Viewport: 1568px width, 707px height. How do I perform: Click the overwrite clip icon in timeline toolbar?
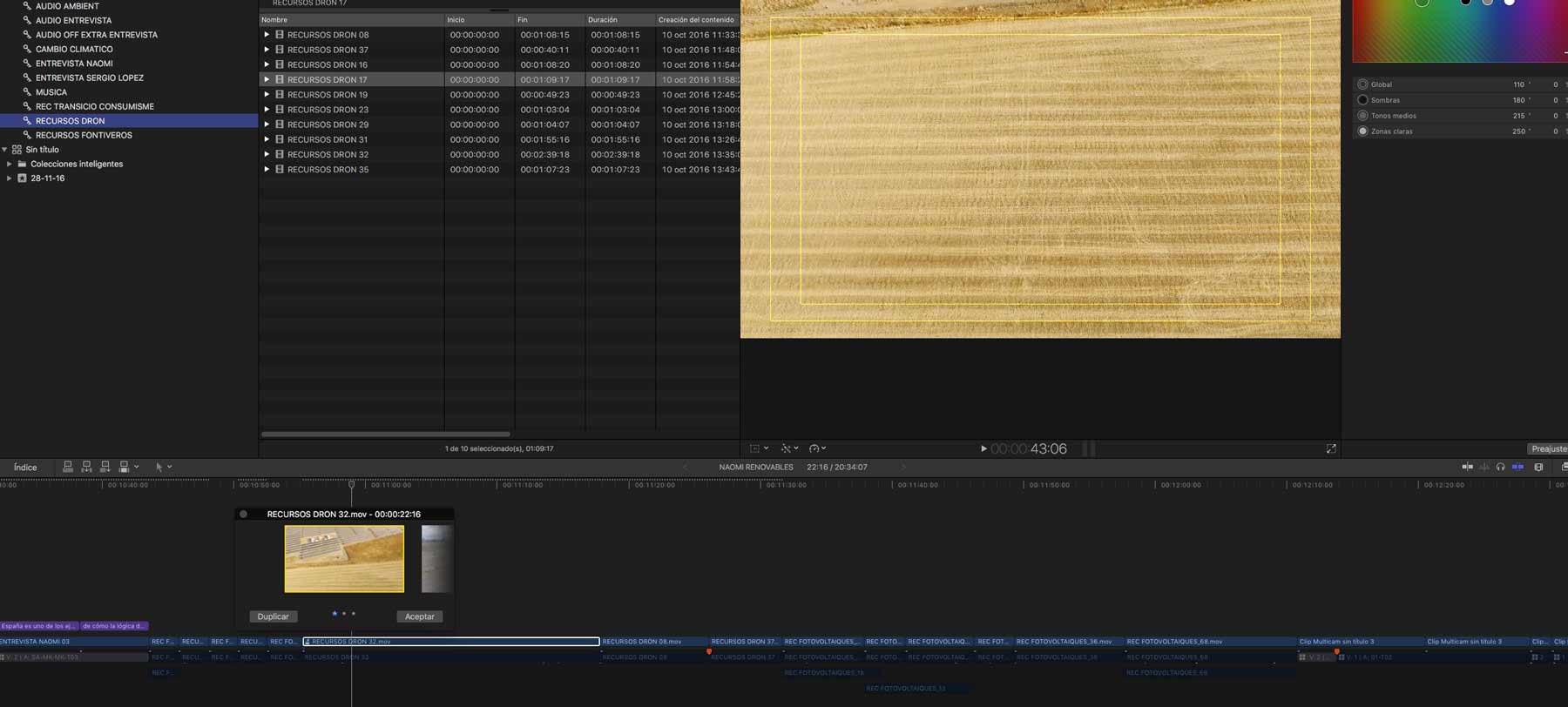coord(125,467)
